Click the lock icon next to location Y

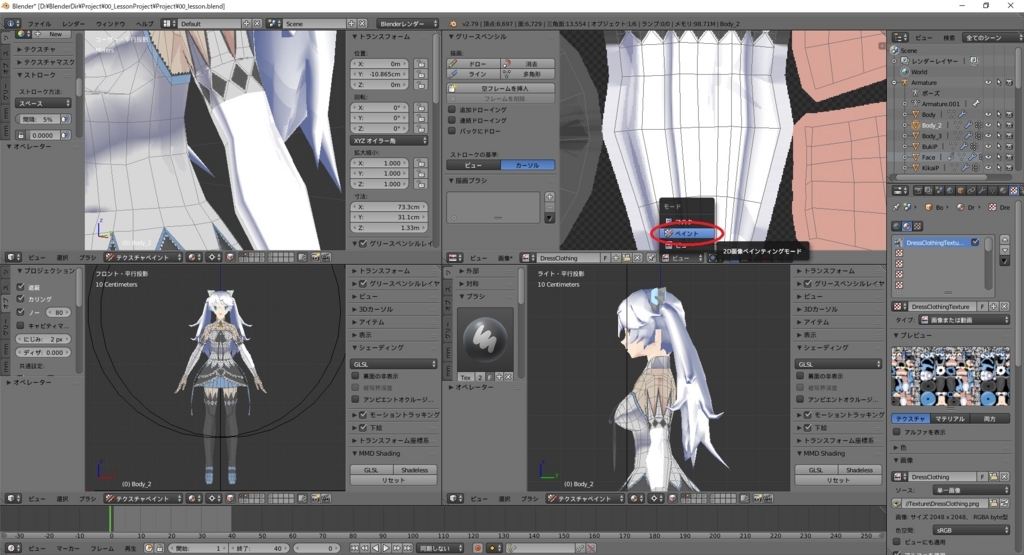pos(421,74)
